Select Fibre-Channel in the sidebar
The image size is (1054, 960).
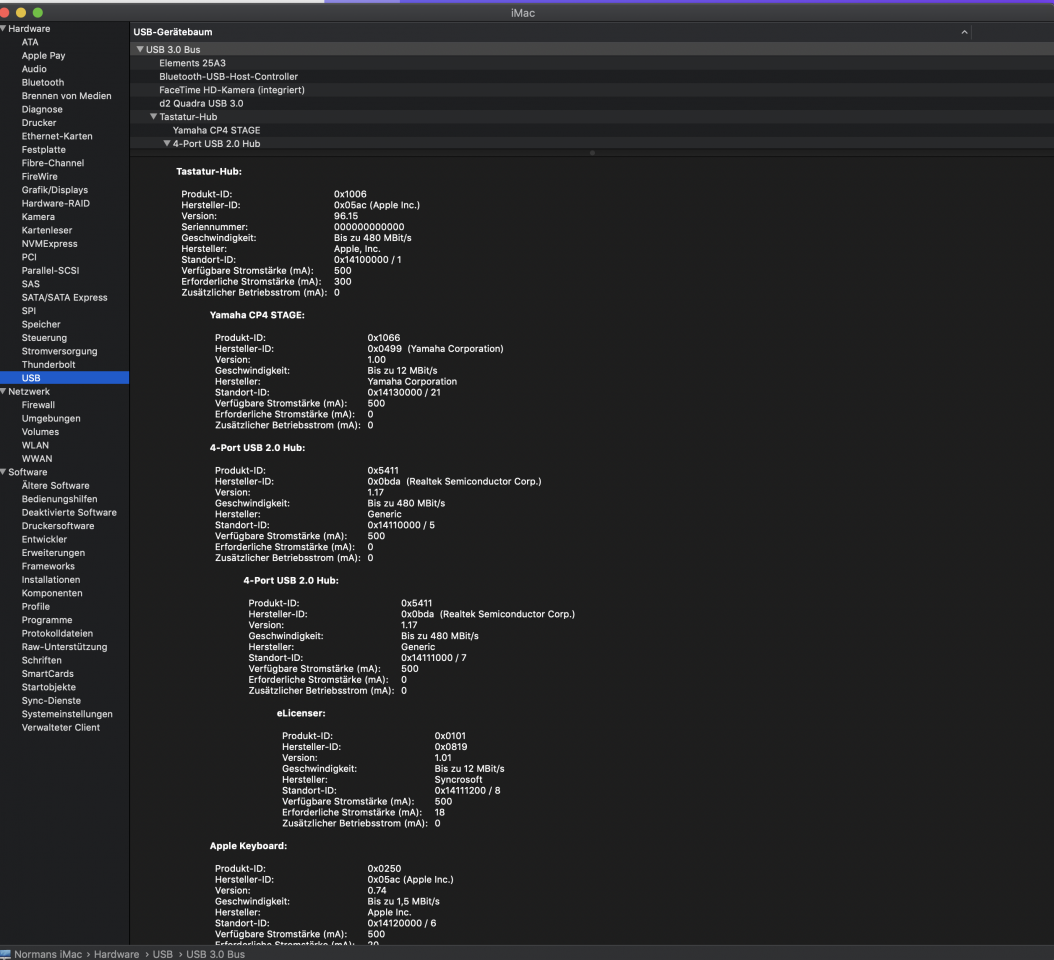point(52,163)
